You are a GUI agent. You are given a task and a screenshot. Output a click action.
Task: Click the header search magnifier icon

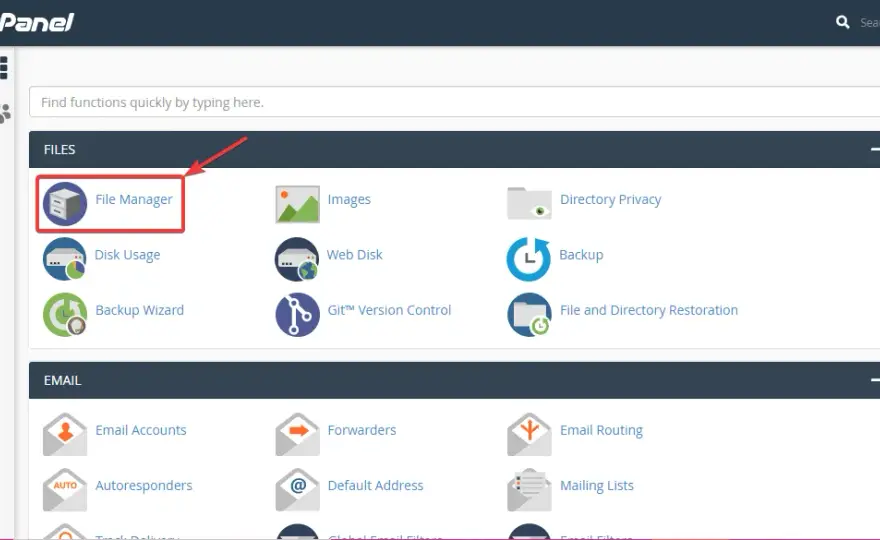tap(842, 22)
